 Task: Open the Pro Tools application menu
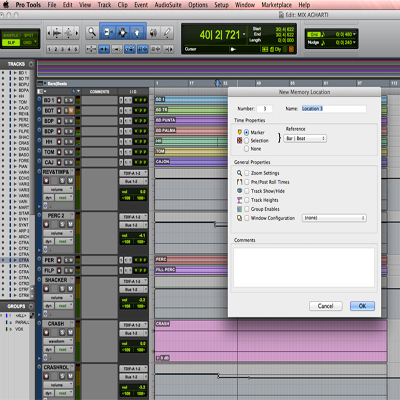[x=28, y=5]
